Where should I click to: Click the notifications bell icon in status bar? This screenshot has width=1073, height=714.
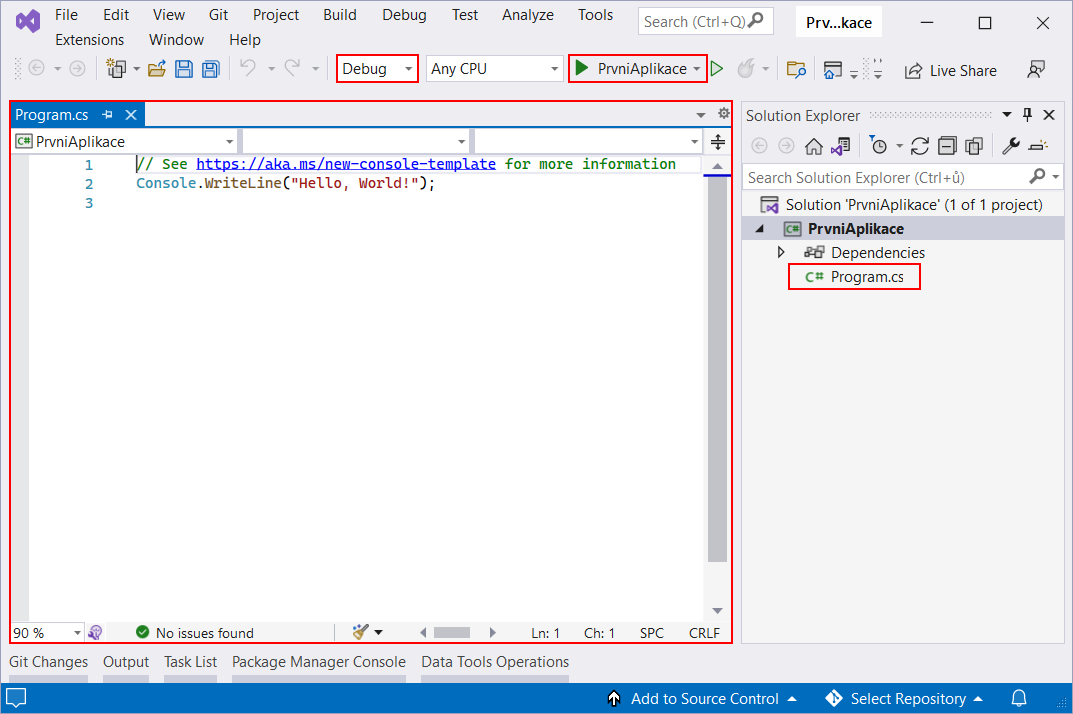coord(1019,698)
